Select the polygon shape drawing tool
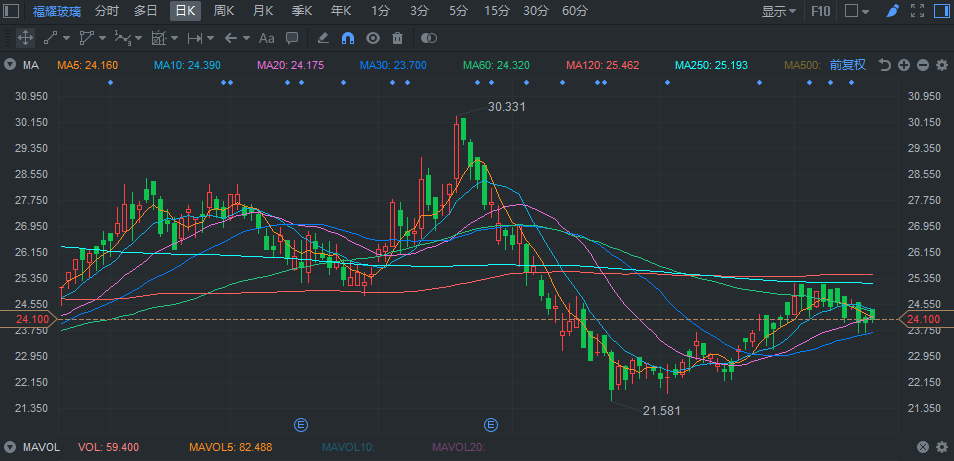This screenshot has width=954, height=461. (x=86, y=38)
